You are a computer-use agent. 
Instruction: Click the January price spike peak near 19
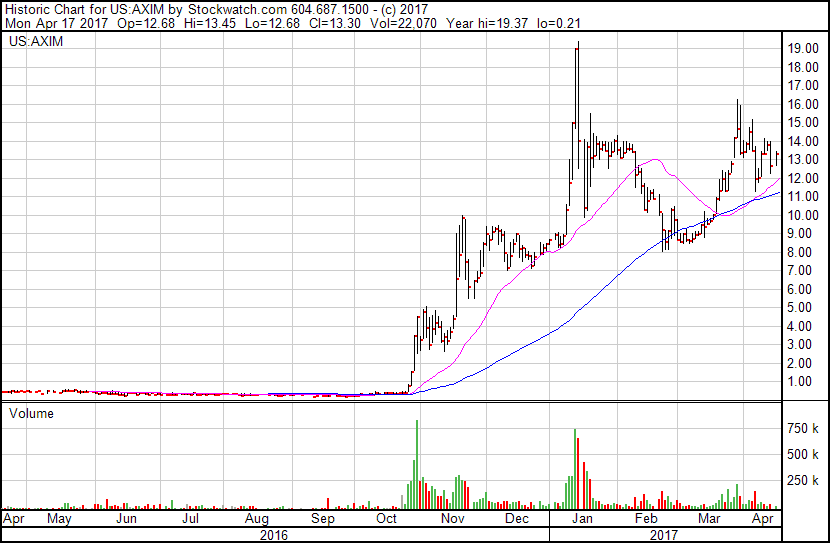[x=577, y=46]
